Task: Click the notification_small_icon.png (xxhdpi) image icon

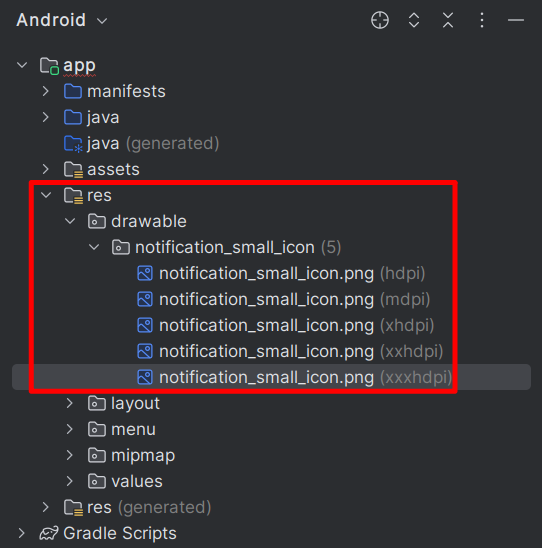Action: point(145,351)
